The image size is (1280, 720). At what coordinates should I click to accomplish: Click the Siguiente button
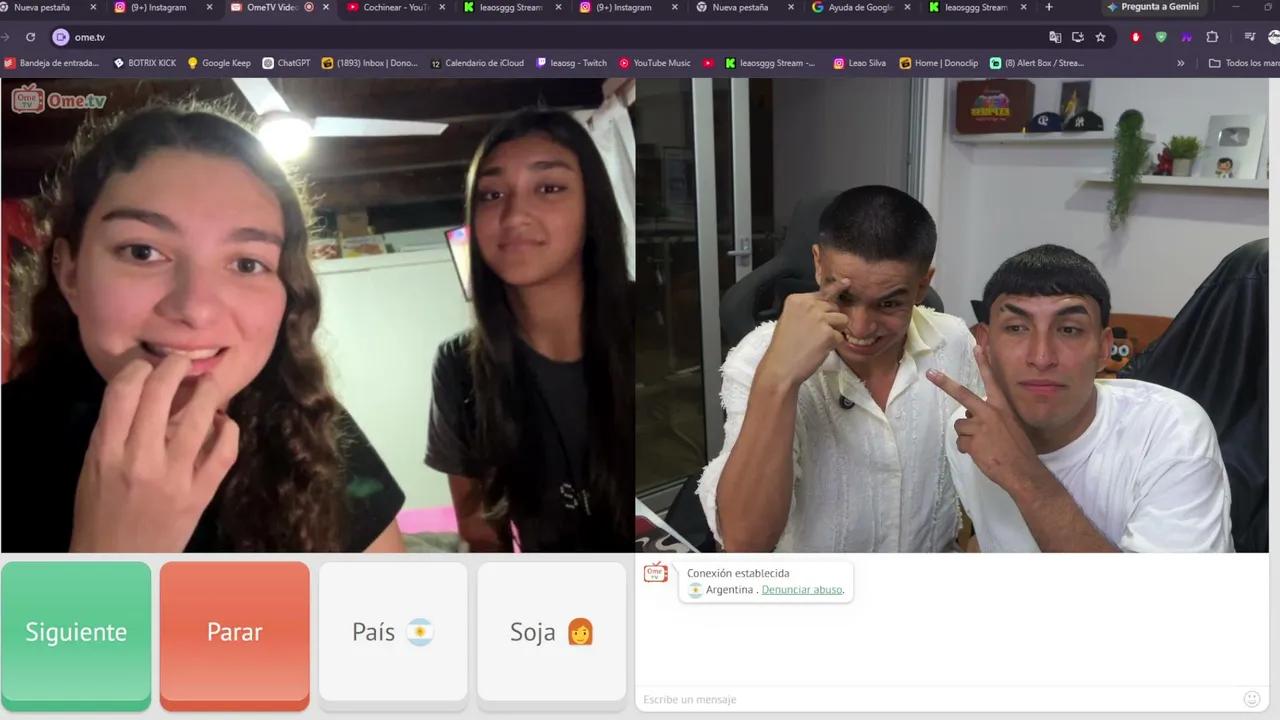coord(76,635)
